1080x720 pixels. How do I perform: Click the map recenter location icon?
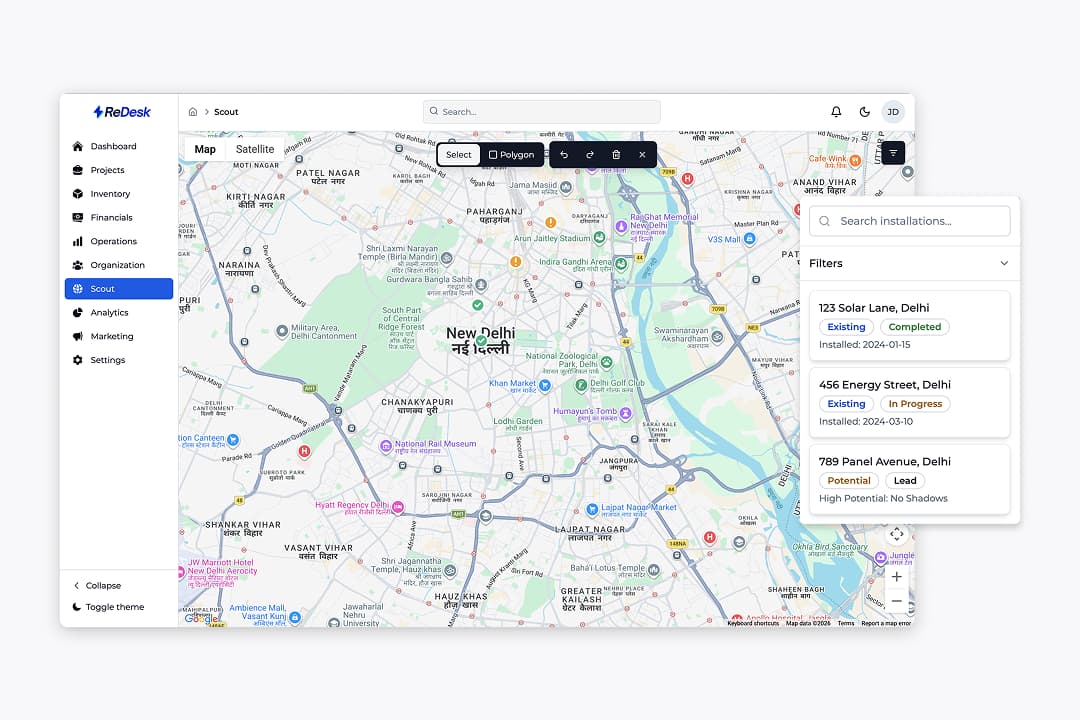896,534
